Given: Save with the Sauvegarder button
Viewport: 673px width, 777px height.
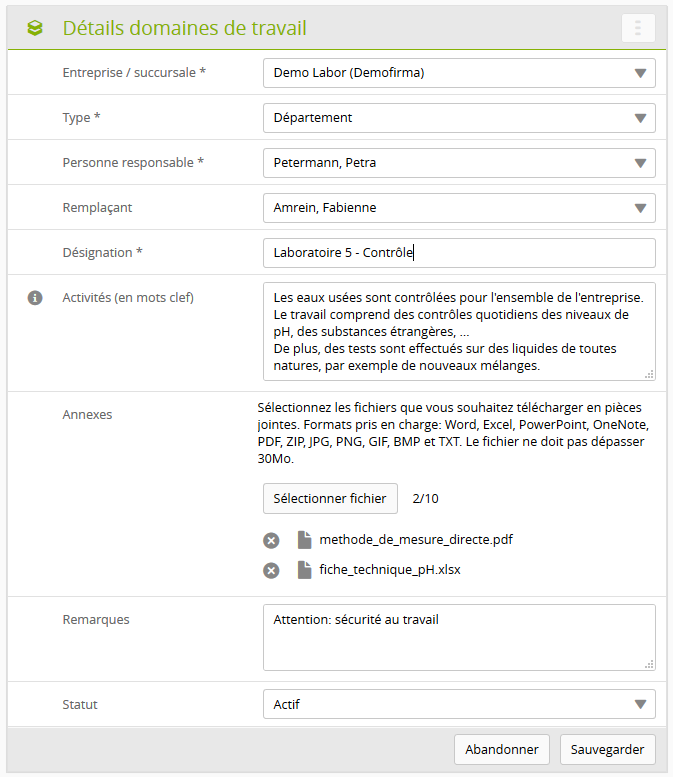Looking at the screenshot, I should pyautogui.click(x=607, y=749).
